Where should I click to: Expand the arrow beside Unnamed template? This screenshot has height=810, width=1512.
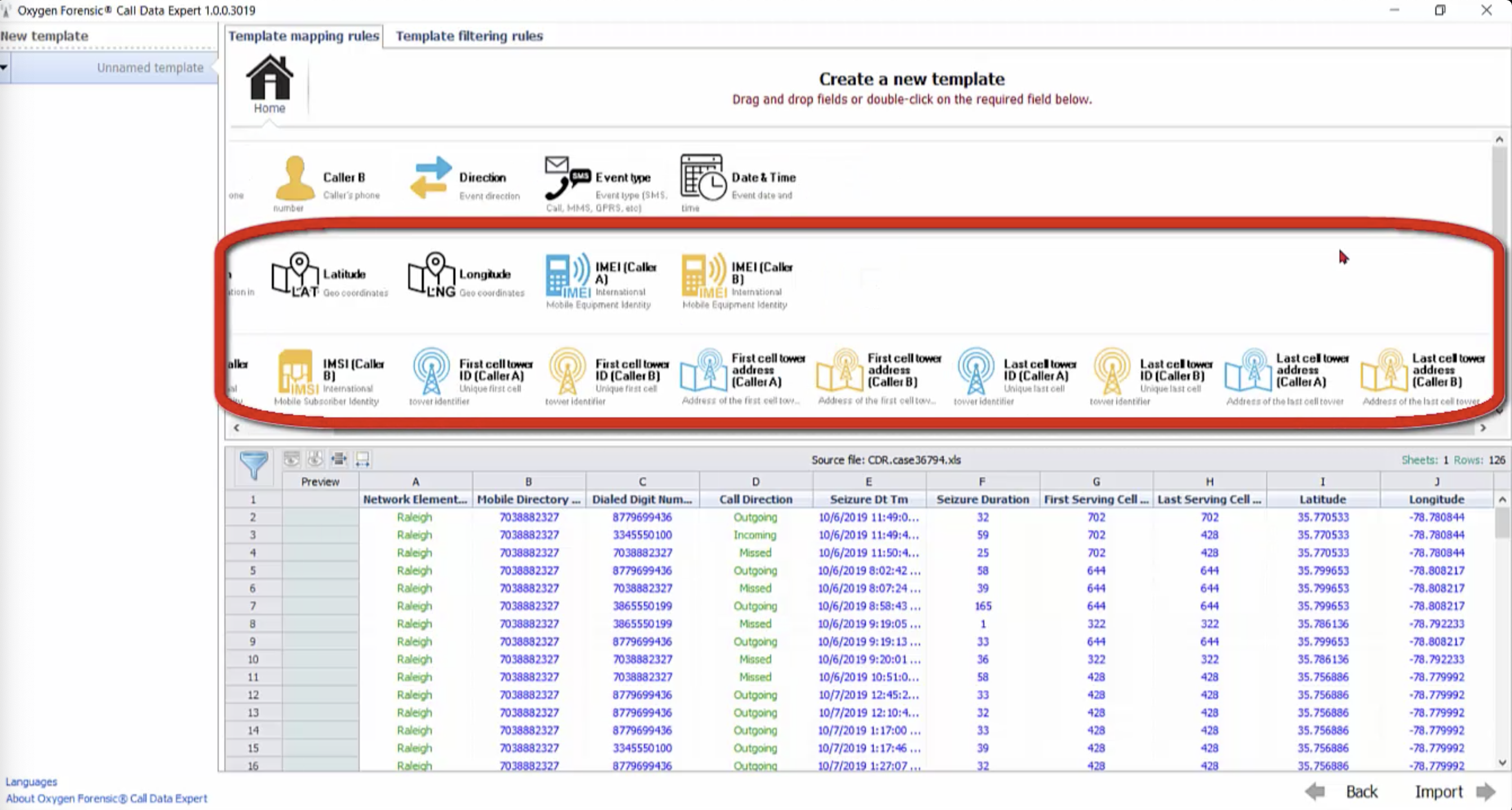[4, 68]
